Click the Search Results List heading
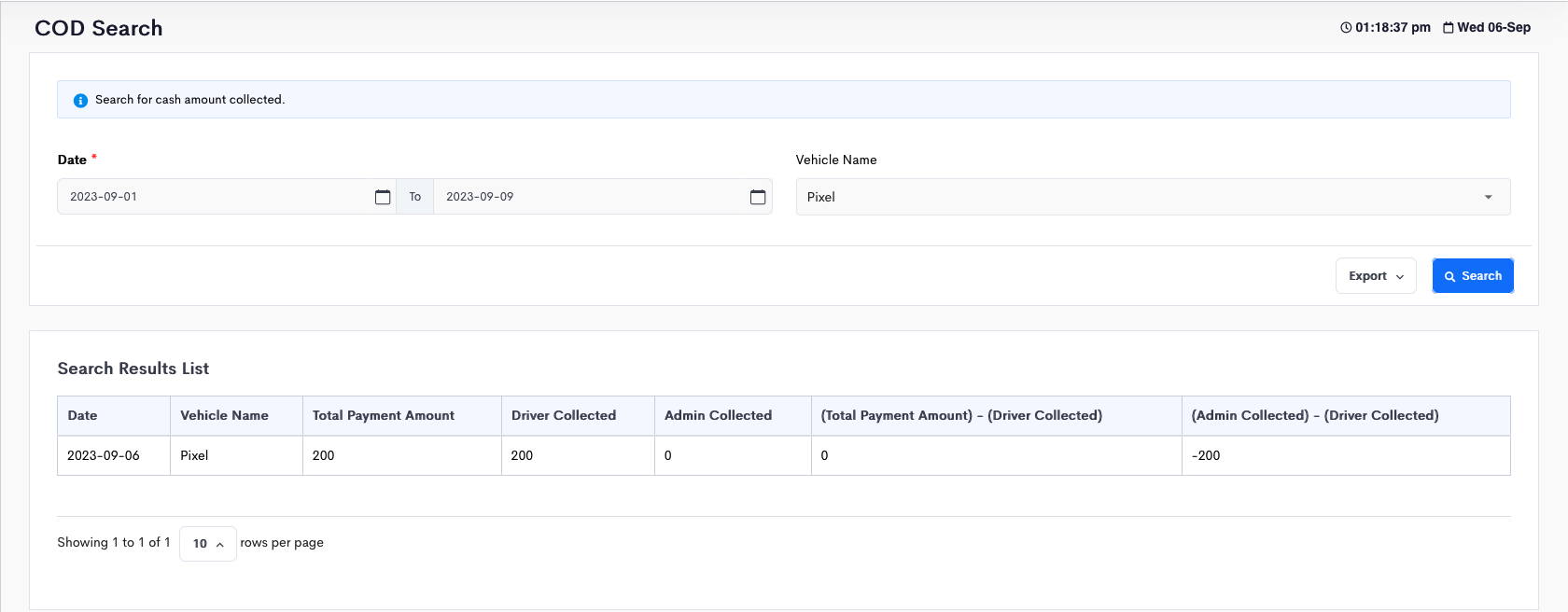This screenshot has height=612, width=1568. coord(133,369)
